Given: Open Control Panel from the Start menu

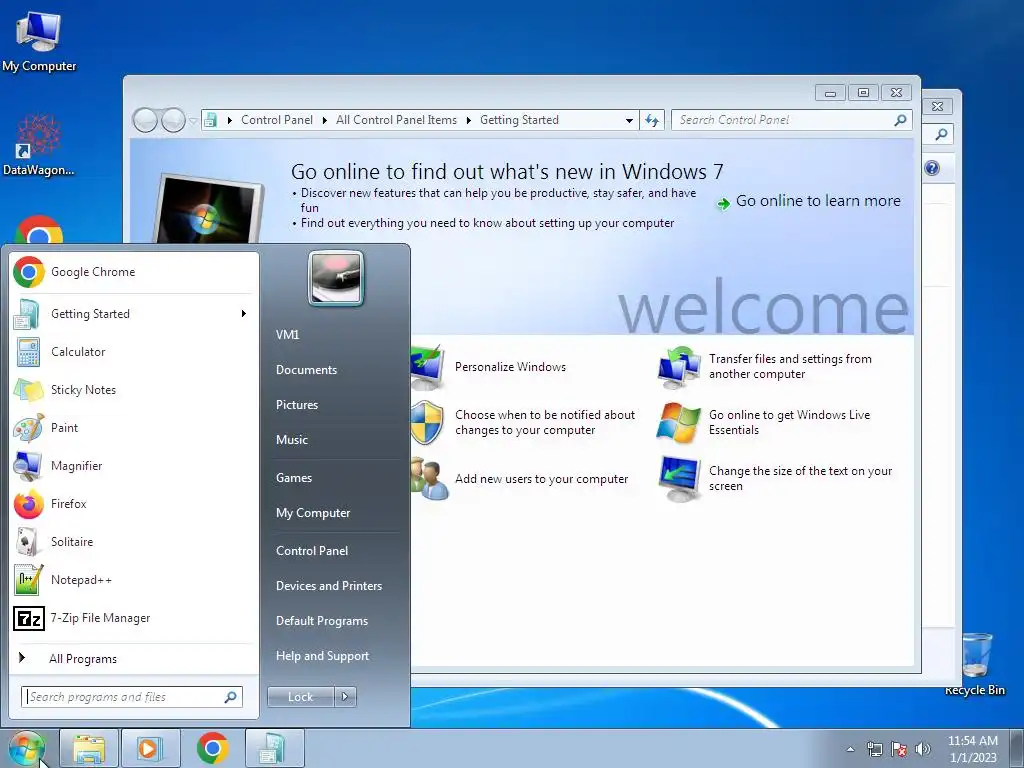Looking at the screenshot, I should click(x=334, y=551).
